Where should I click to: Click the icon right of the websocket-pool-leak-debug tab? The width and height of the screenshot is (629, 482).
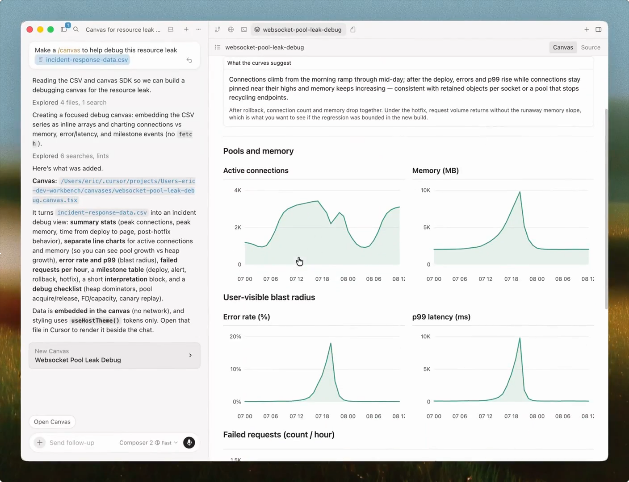pos(353,29)
